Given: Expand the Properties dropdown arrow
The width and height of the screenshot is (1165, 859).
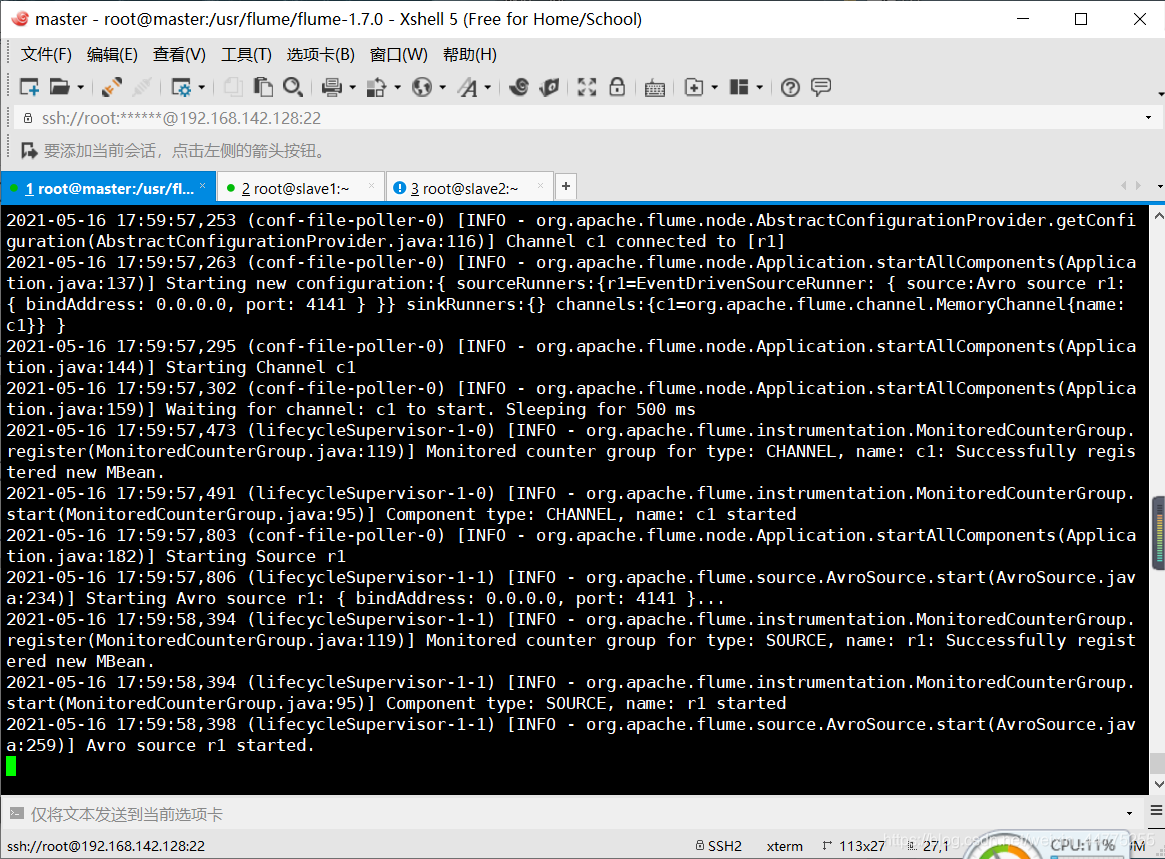Looking at the screenshot, I should (201, 88).
